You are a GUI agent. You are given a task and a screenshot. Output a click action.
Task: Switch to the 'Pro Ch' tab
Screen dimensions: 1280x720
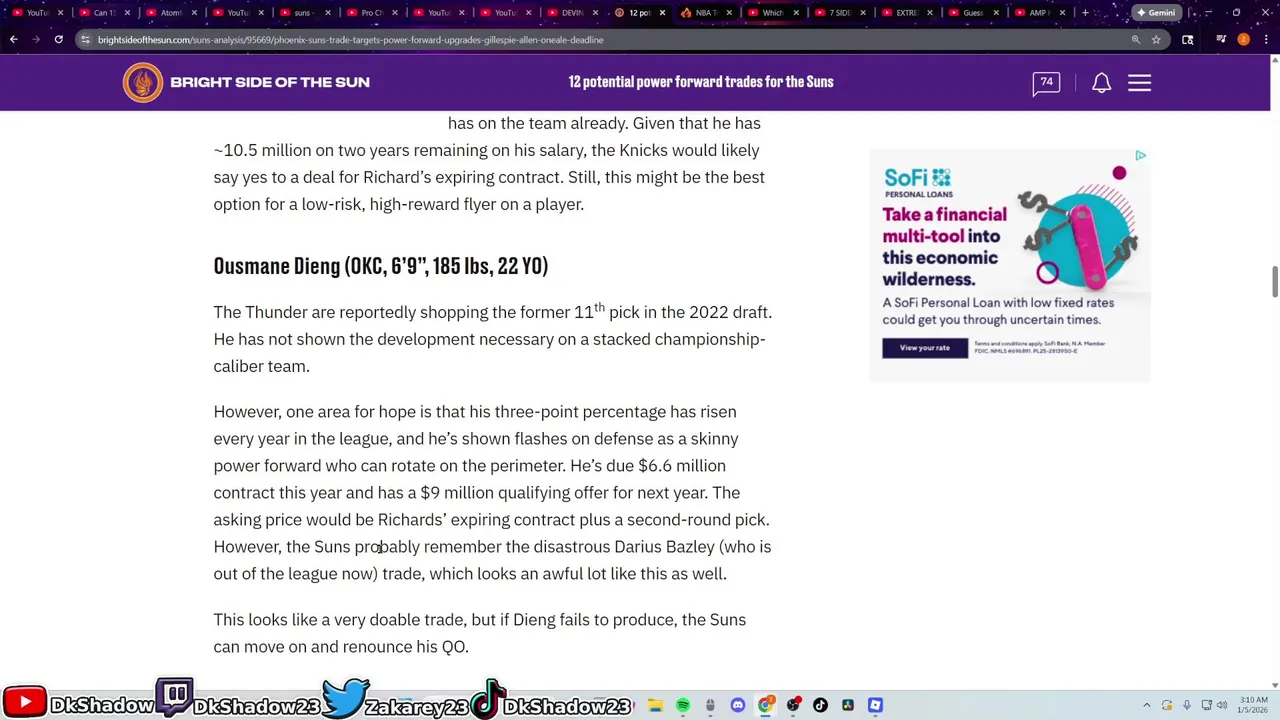[371, 13]
